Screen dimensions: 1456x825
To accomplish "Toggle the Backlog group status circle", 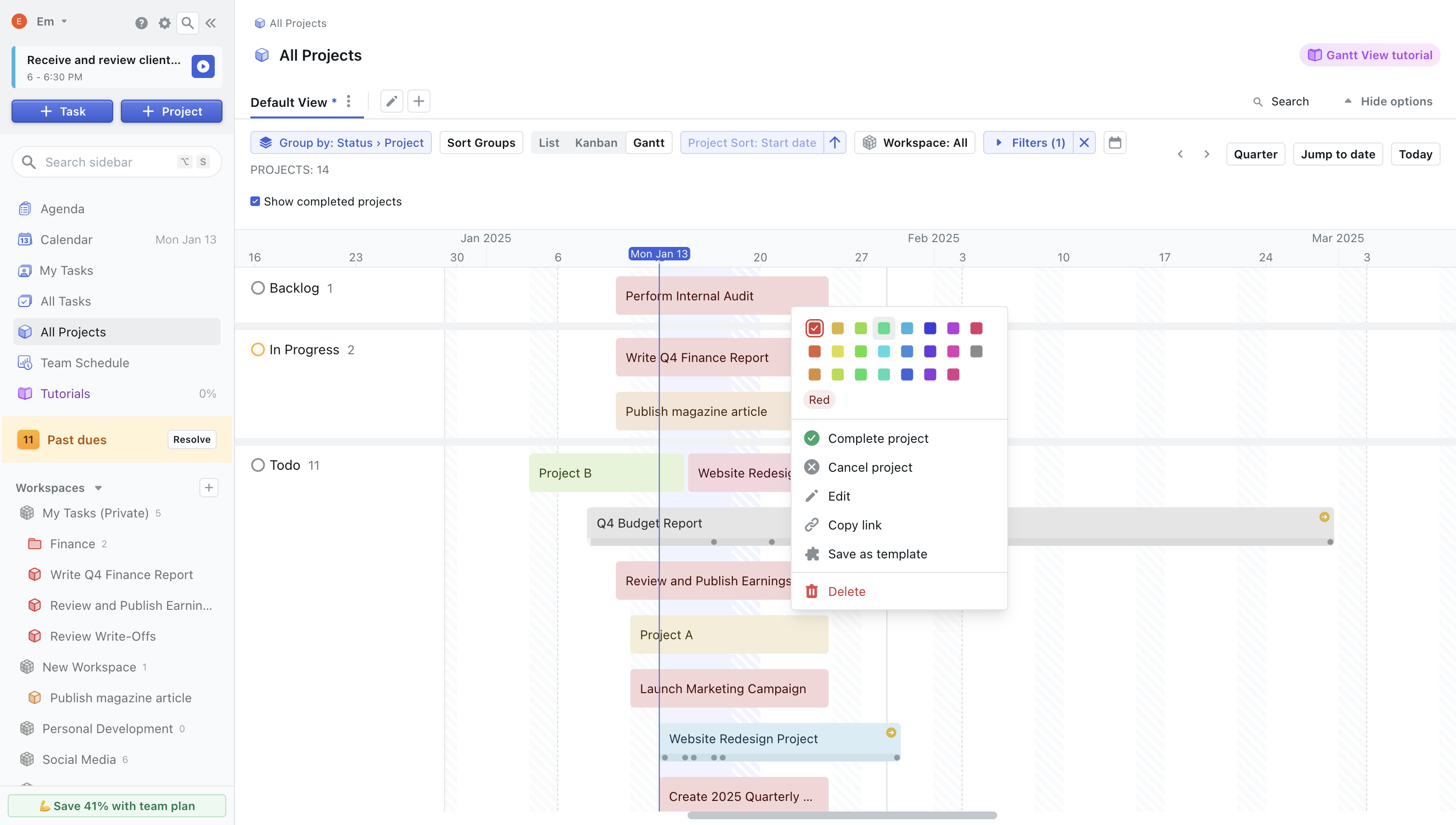I will (258, 288).
